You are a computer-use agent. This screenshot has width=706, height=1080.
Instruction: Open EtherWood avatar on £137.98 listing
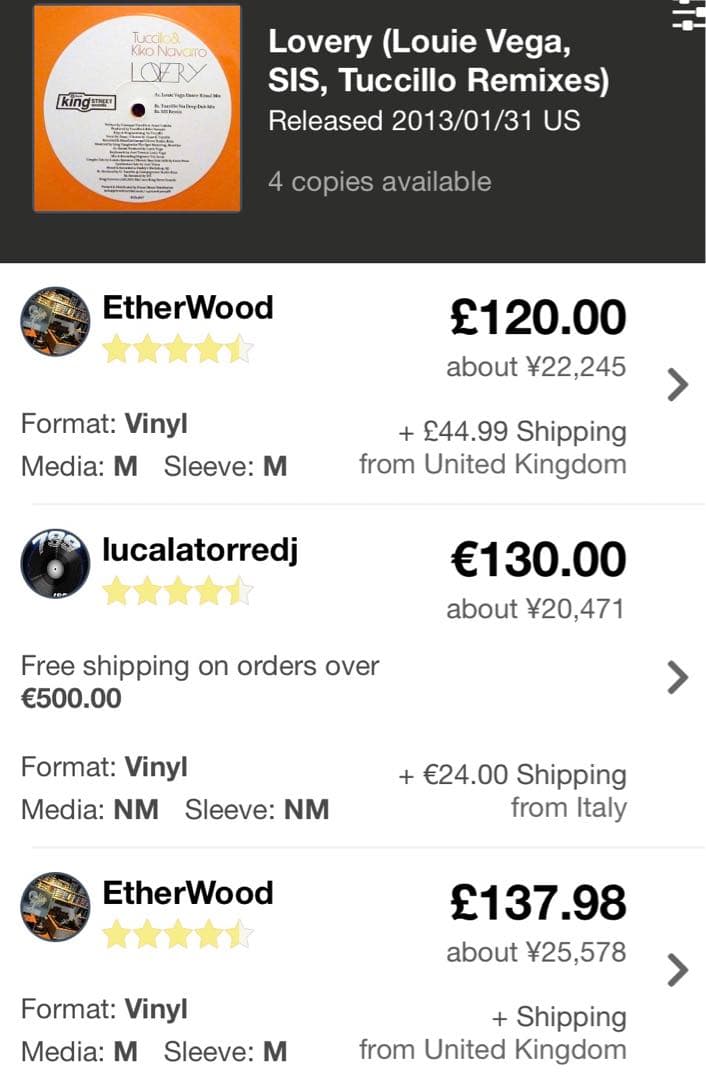click(55, 907)
